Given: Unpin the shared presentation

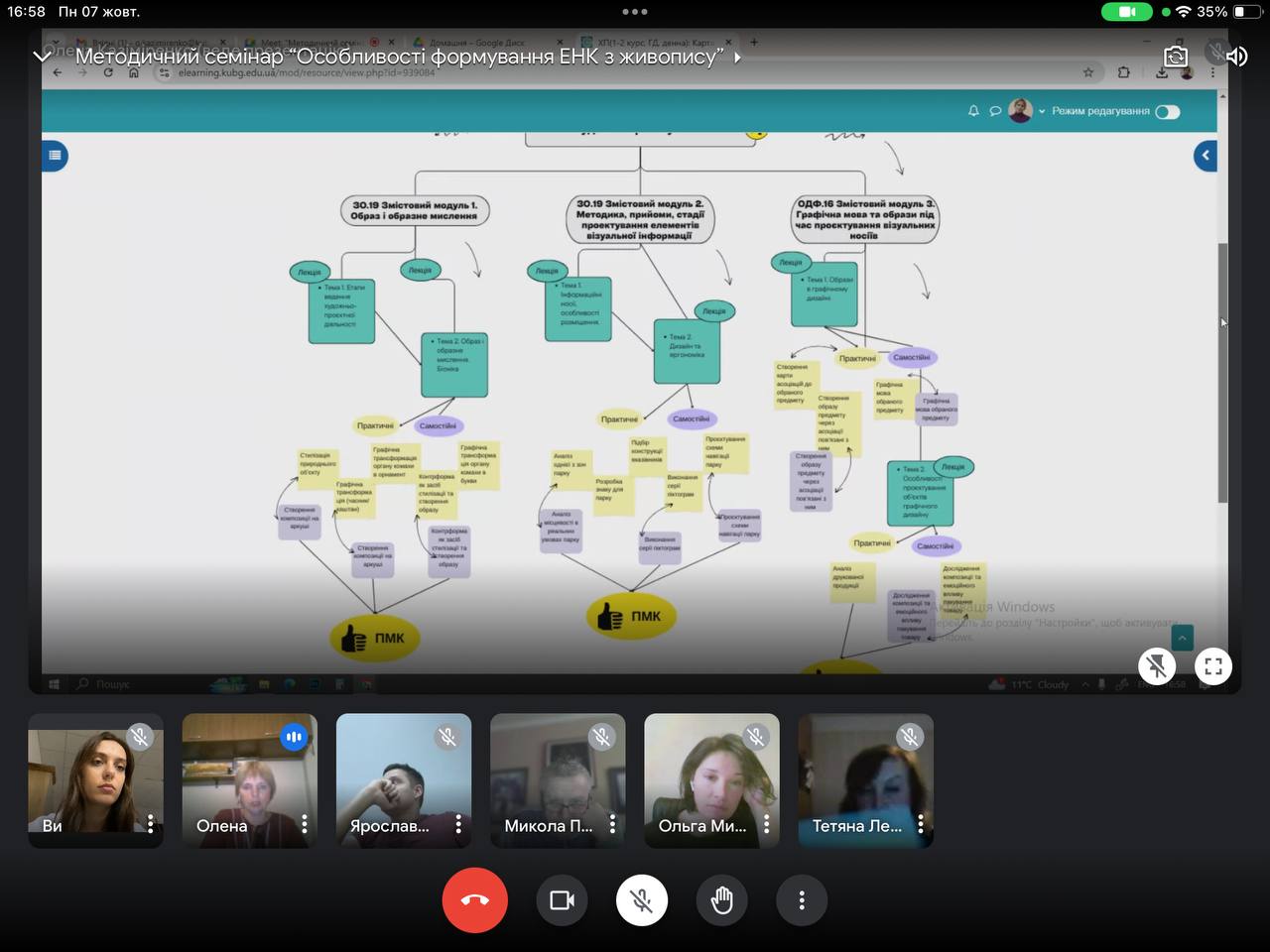Looking at the screenshot, I should 1157,666.
